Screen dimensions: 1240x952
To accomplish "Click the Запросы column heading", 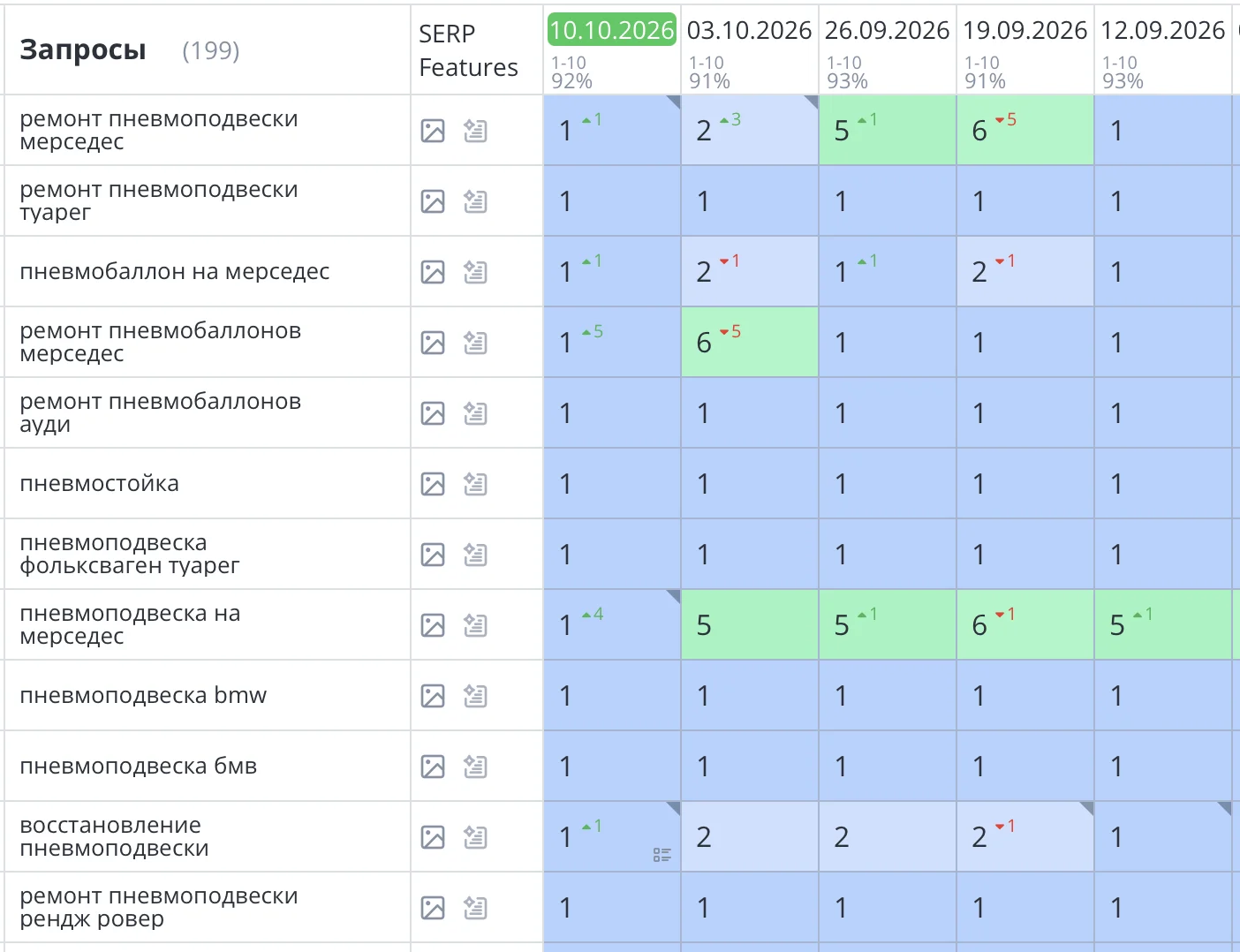I will 83,50.
